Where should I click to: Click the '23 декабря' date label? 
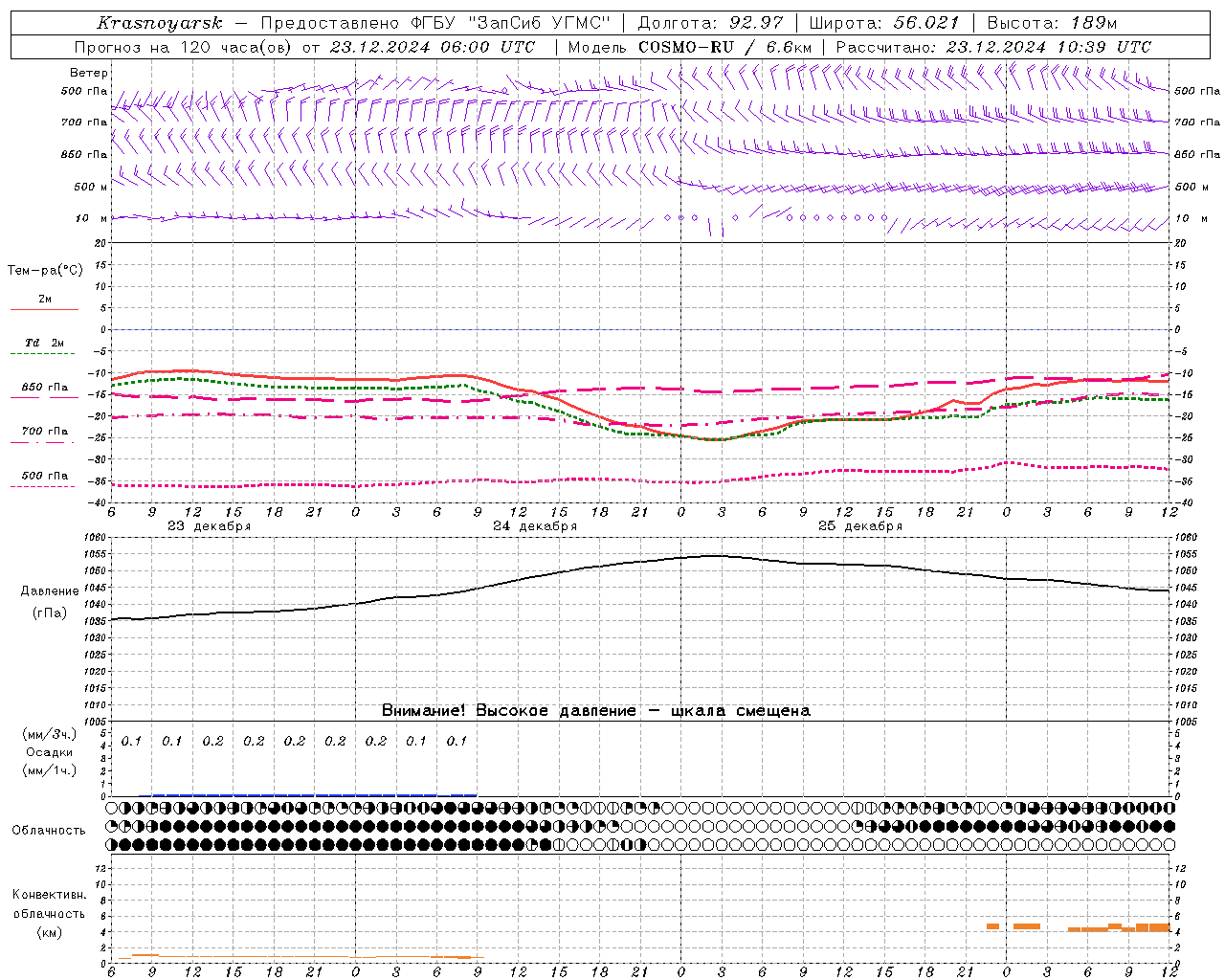pyautogui.click(x=210, y=526)
